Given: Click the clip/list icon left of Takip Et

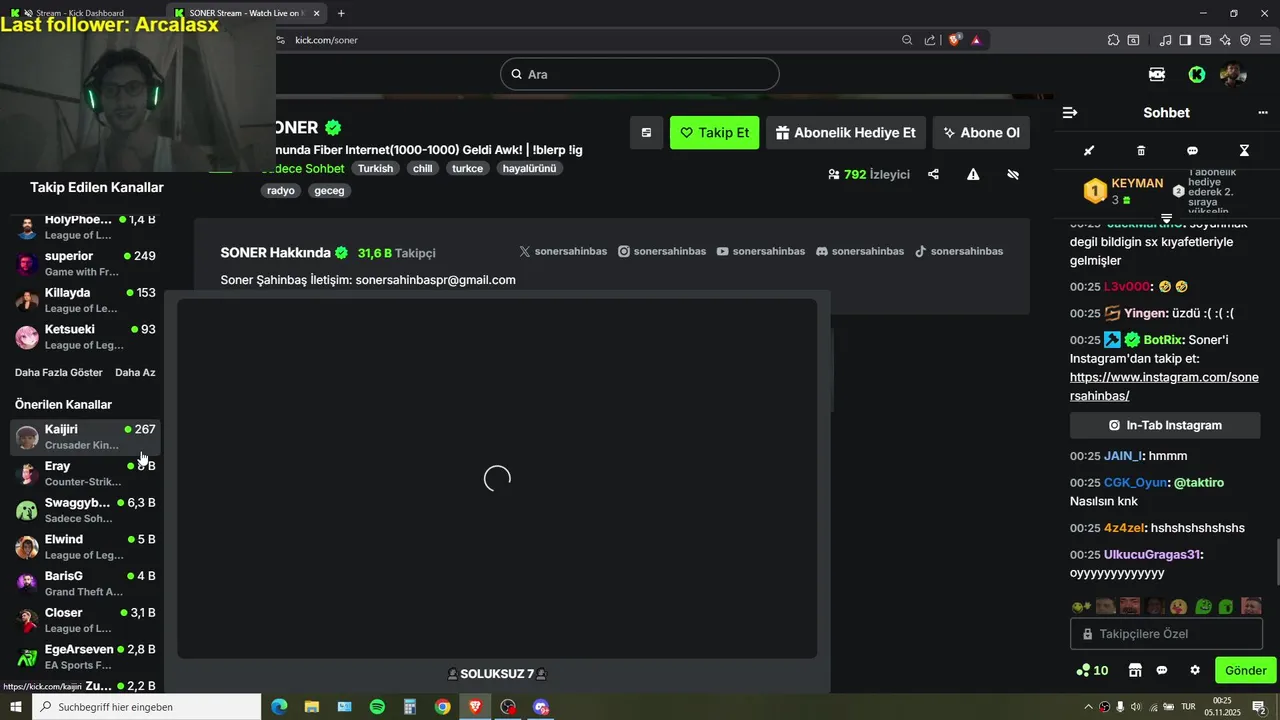Looking at the screenshot, I should point(646,133).
